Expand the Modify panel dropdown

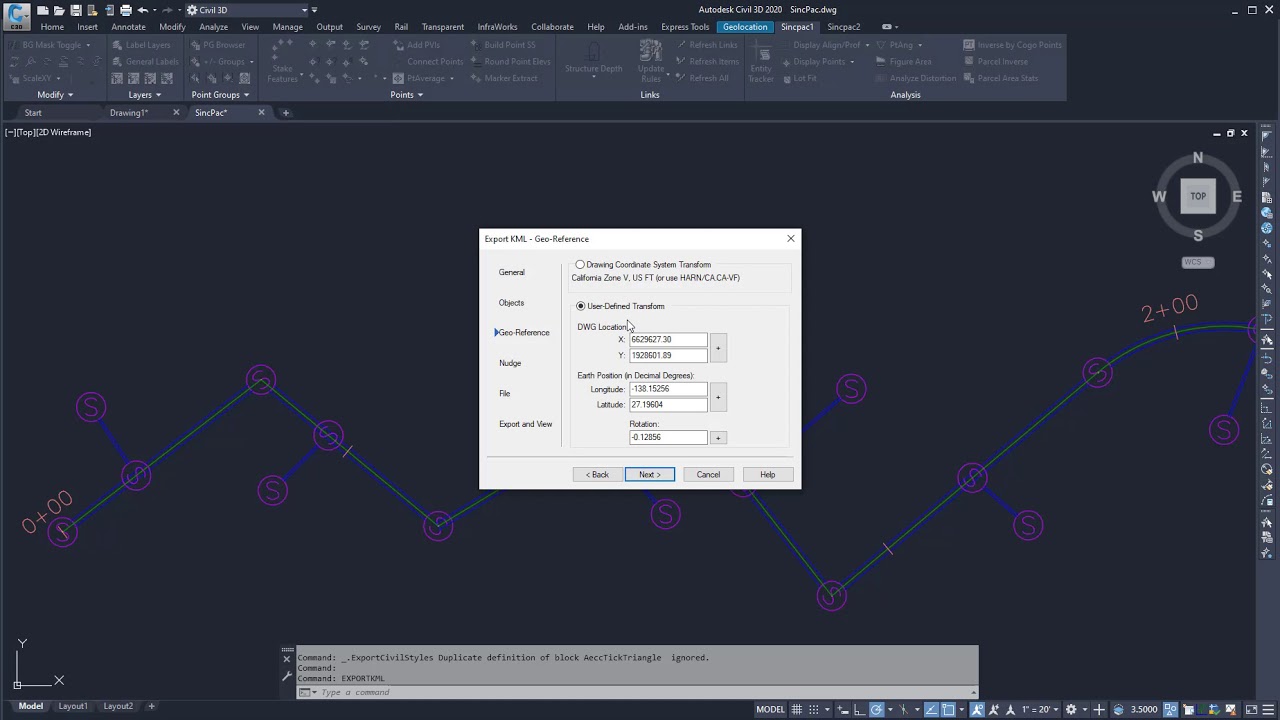[x=55, y=95]
